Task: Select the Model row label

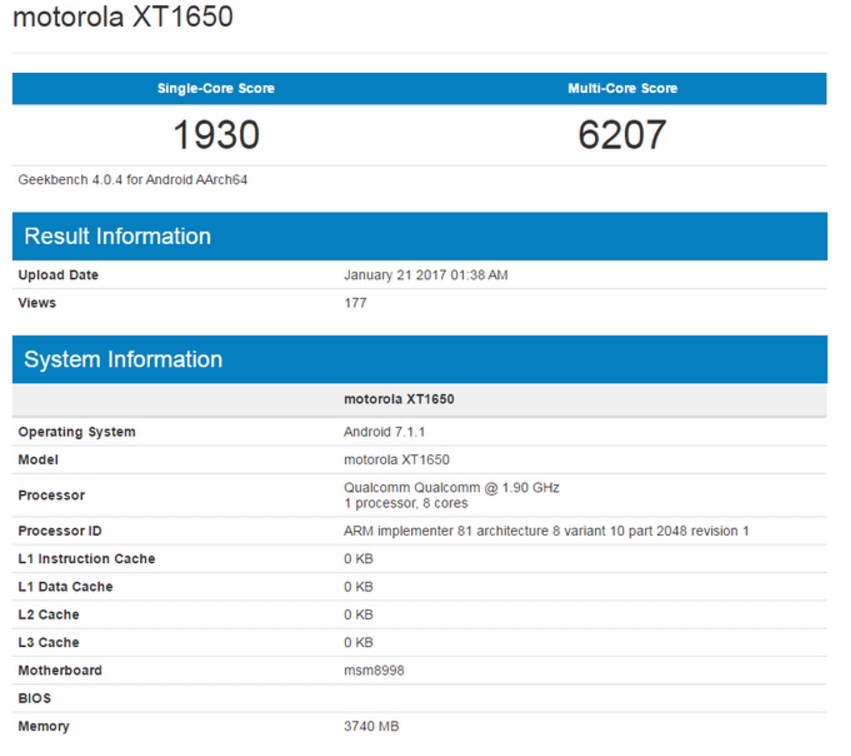Action: coord(38,460)
